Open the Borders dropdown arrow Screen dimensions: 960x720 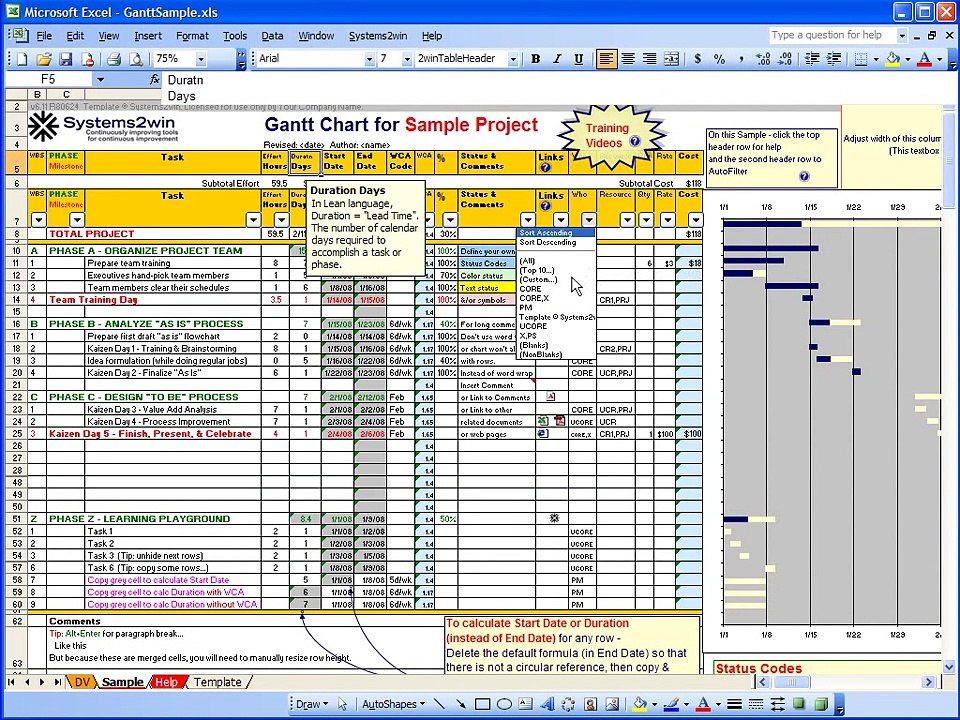(x=876, y=59)
